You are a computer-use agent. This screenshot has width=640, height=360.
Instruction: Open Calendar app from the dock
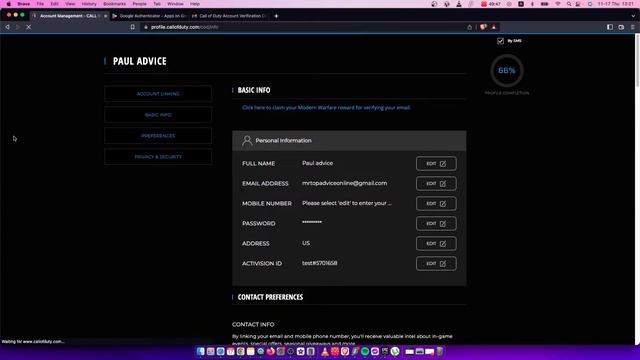pyautogui.click(x=231, y=351)
